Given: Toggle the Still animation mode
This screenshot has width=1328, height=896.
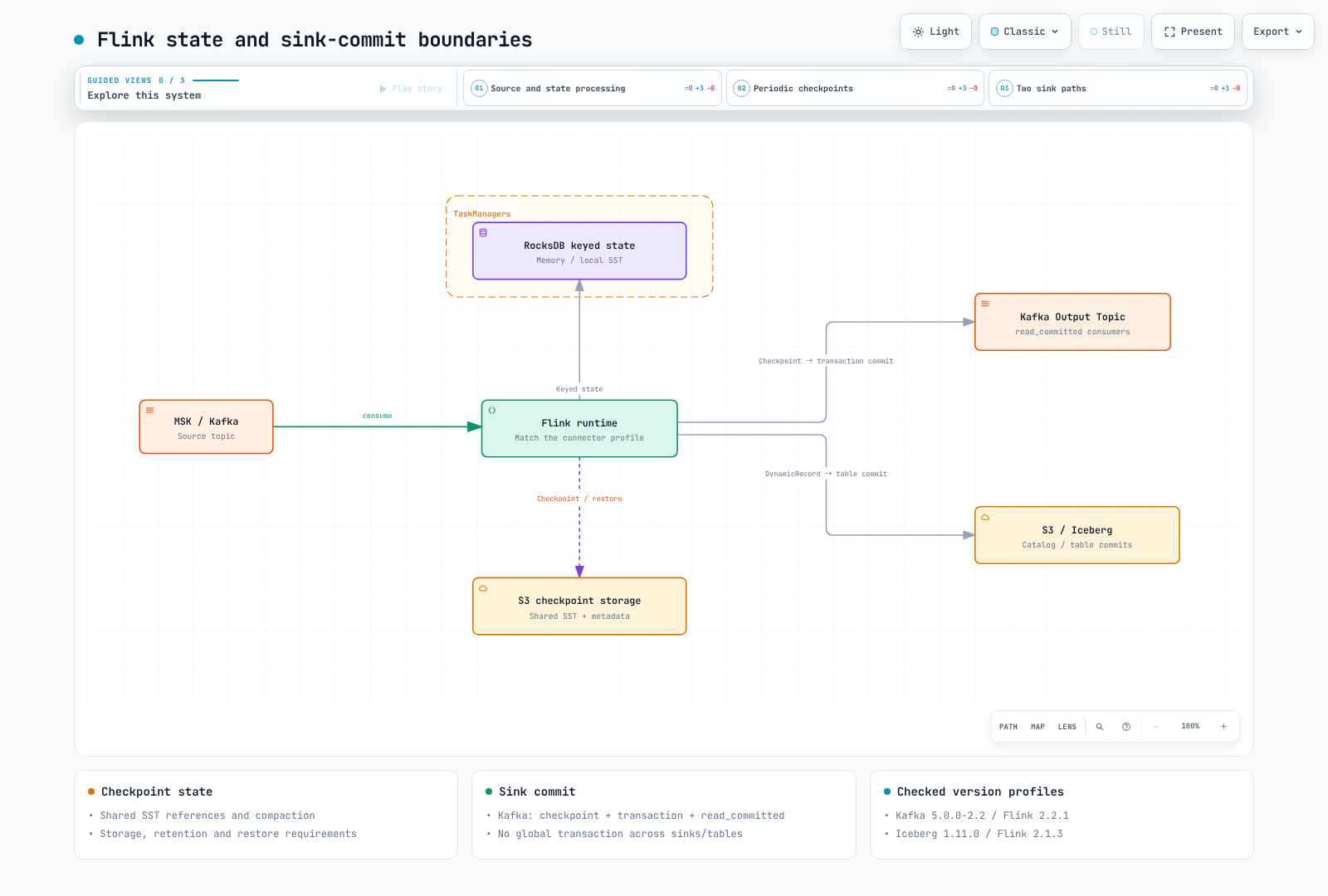Looking at the screenshot, I should (x=1111, y=32).
